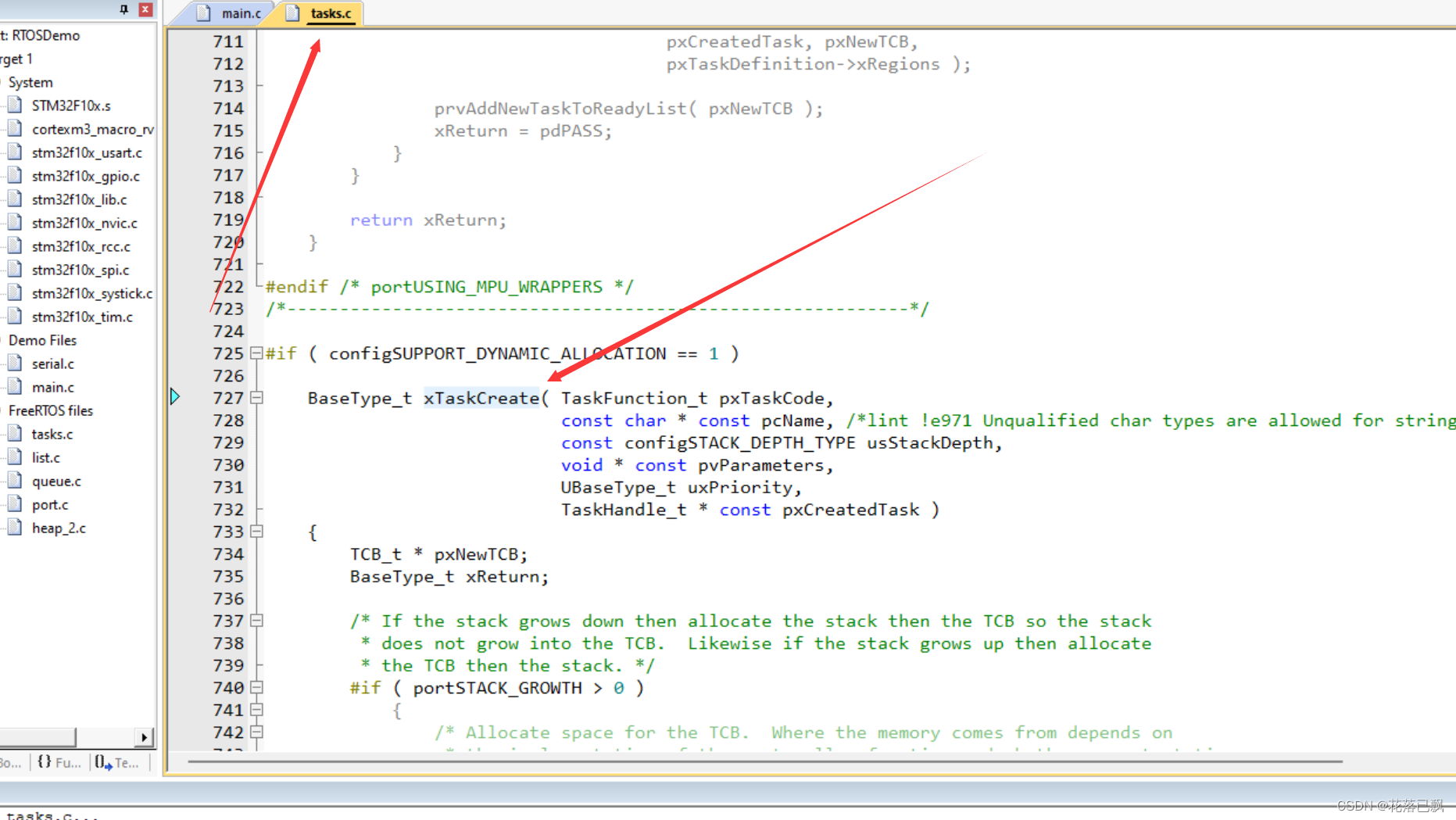
Task: Click the tab file icon on main.c tab
Action: pos(203,13)
